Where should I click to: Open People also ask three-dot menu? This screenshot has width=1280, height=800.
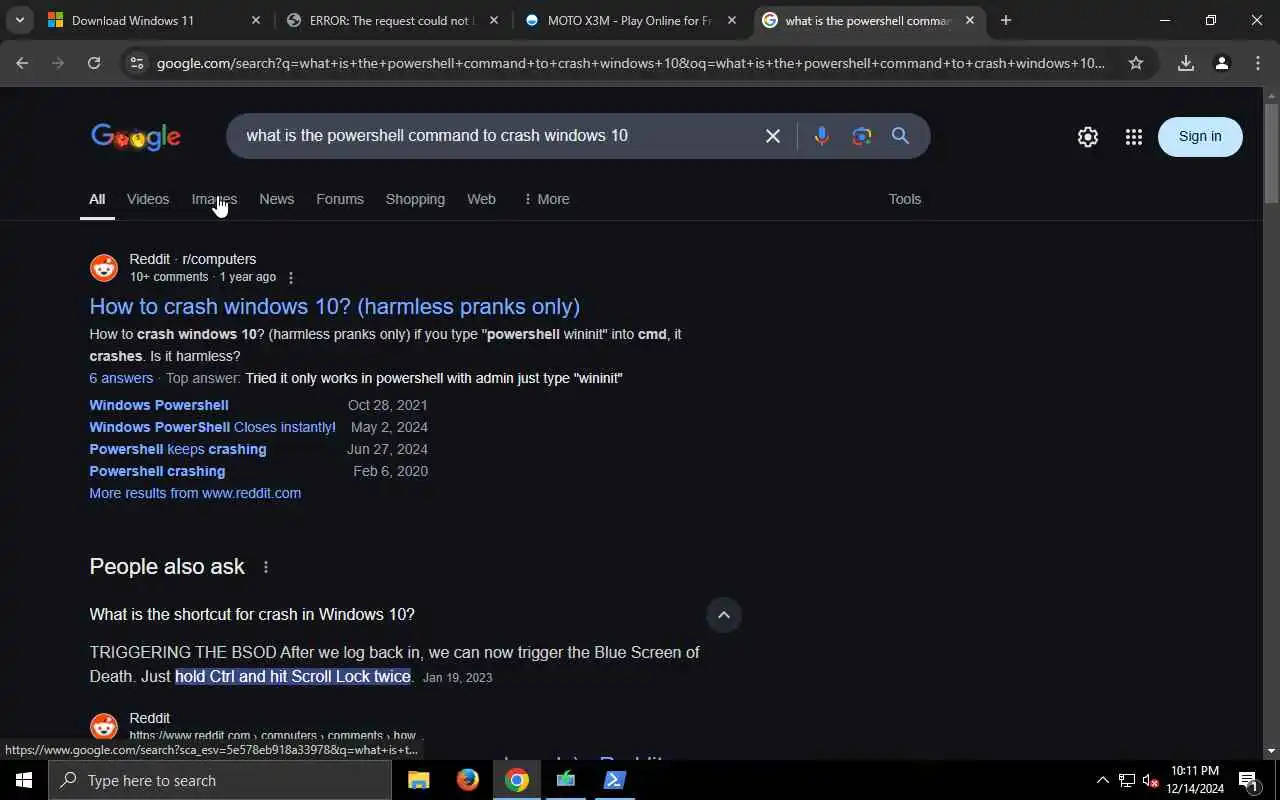(266, 567)
